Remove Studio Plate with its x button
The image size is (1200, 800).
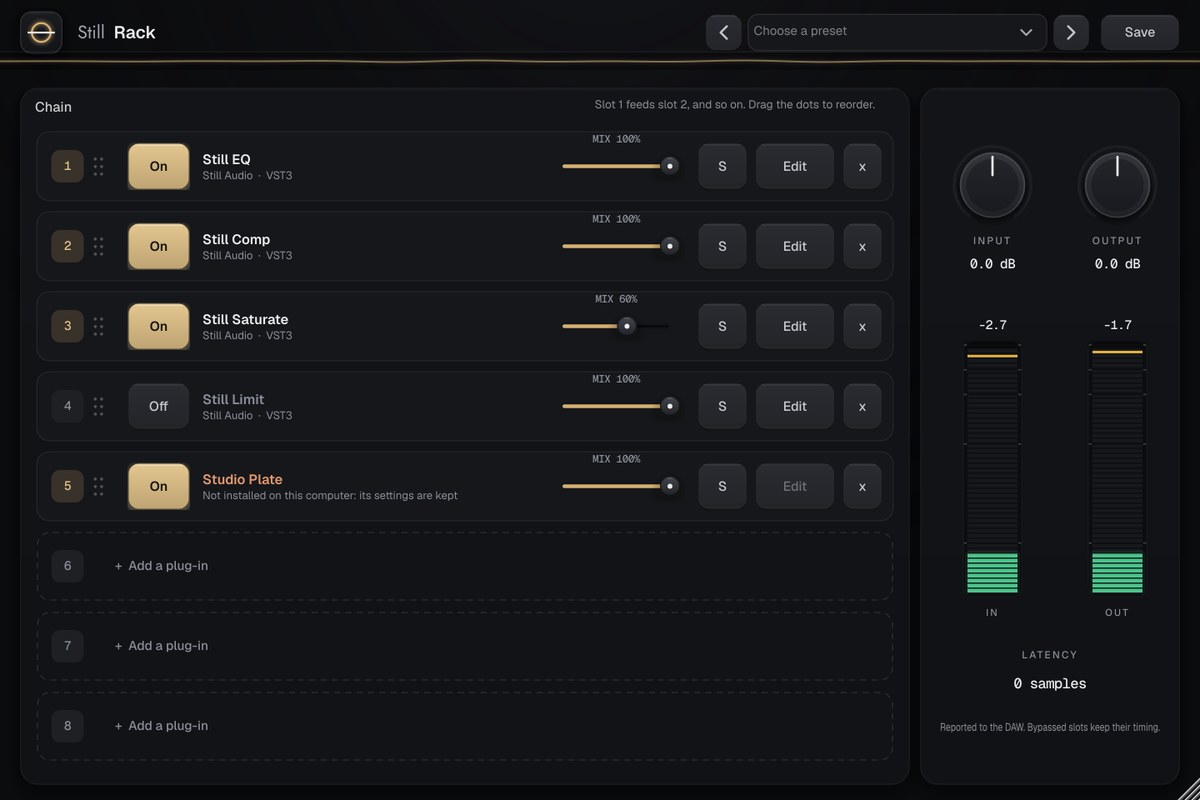862,486
